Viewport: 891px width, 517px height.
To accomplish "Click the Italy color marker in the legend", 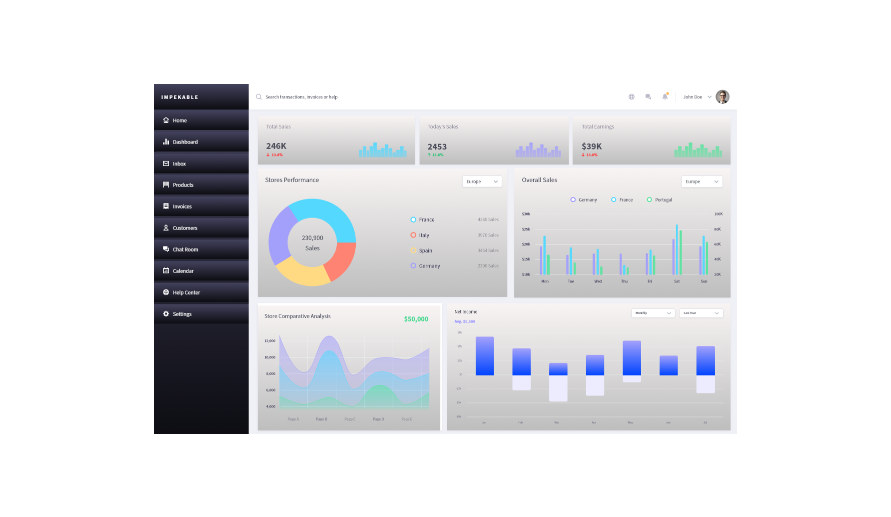I will (x=413, y=235).
